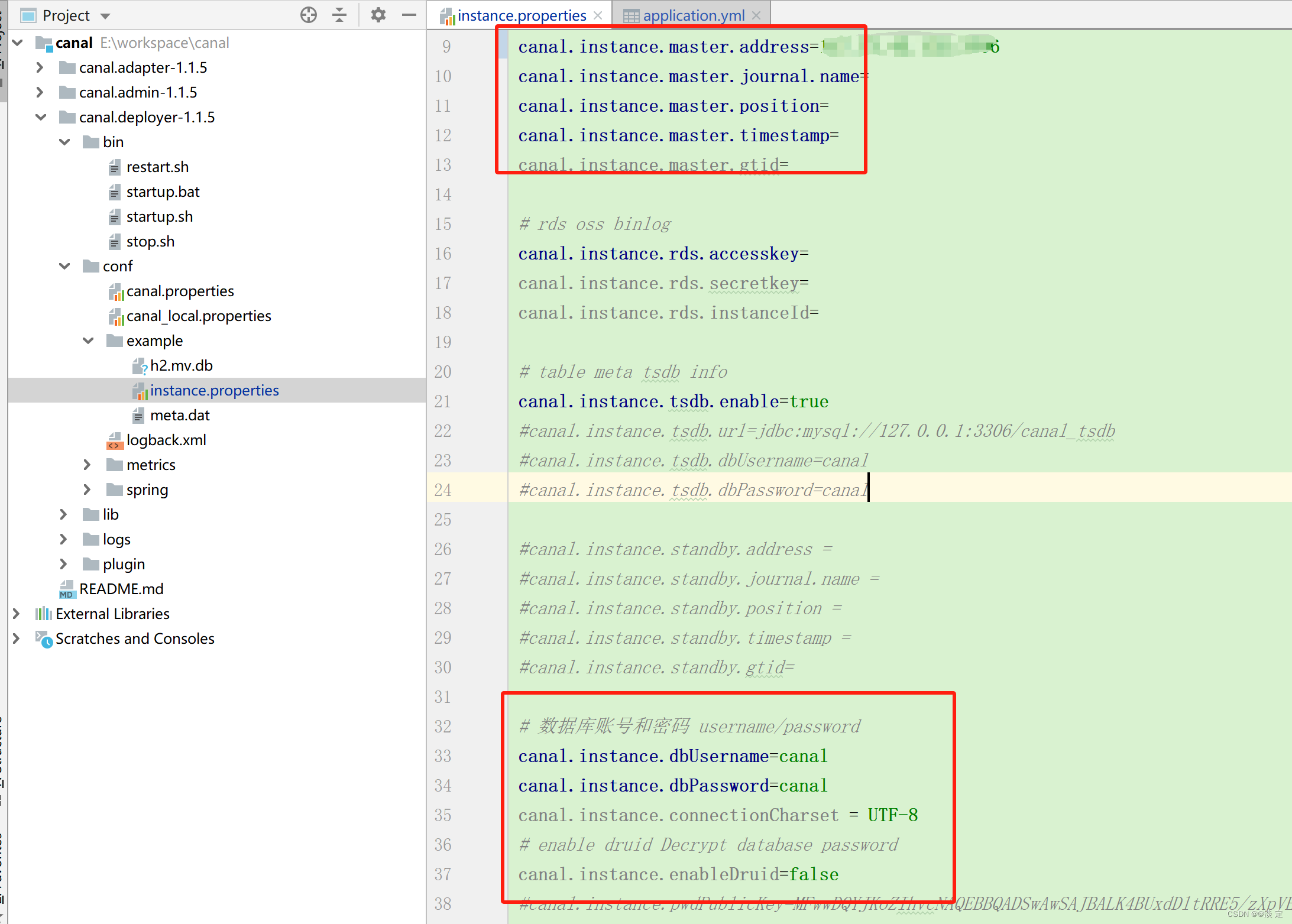
Task: Collapse the canal.deployer-1.1.5 folder
Action: click(41, 117)
